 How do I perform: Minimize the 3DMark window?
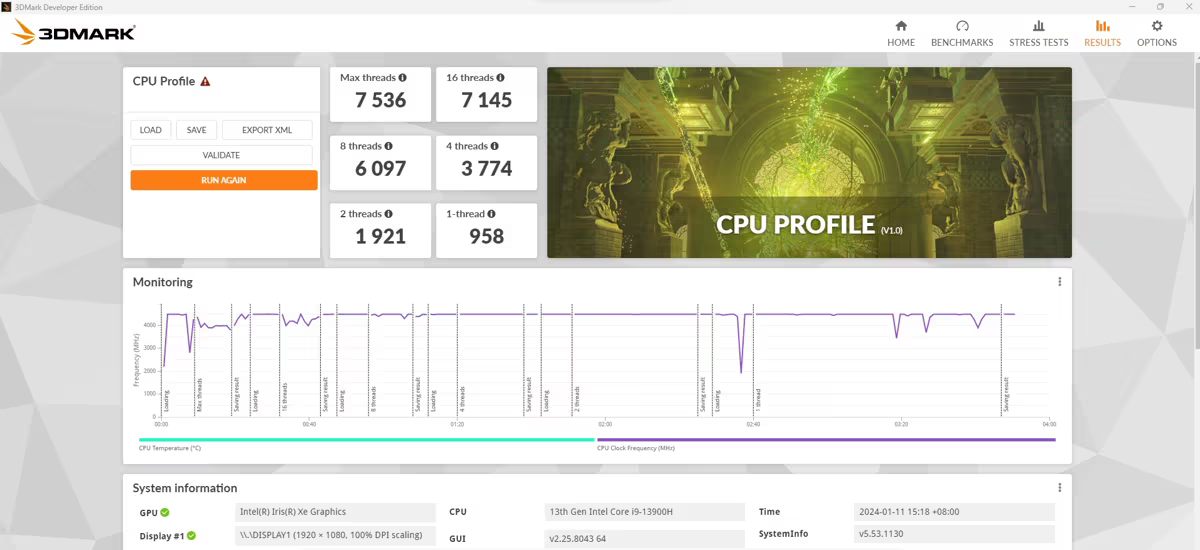point(1133,7)
